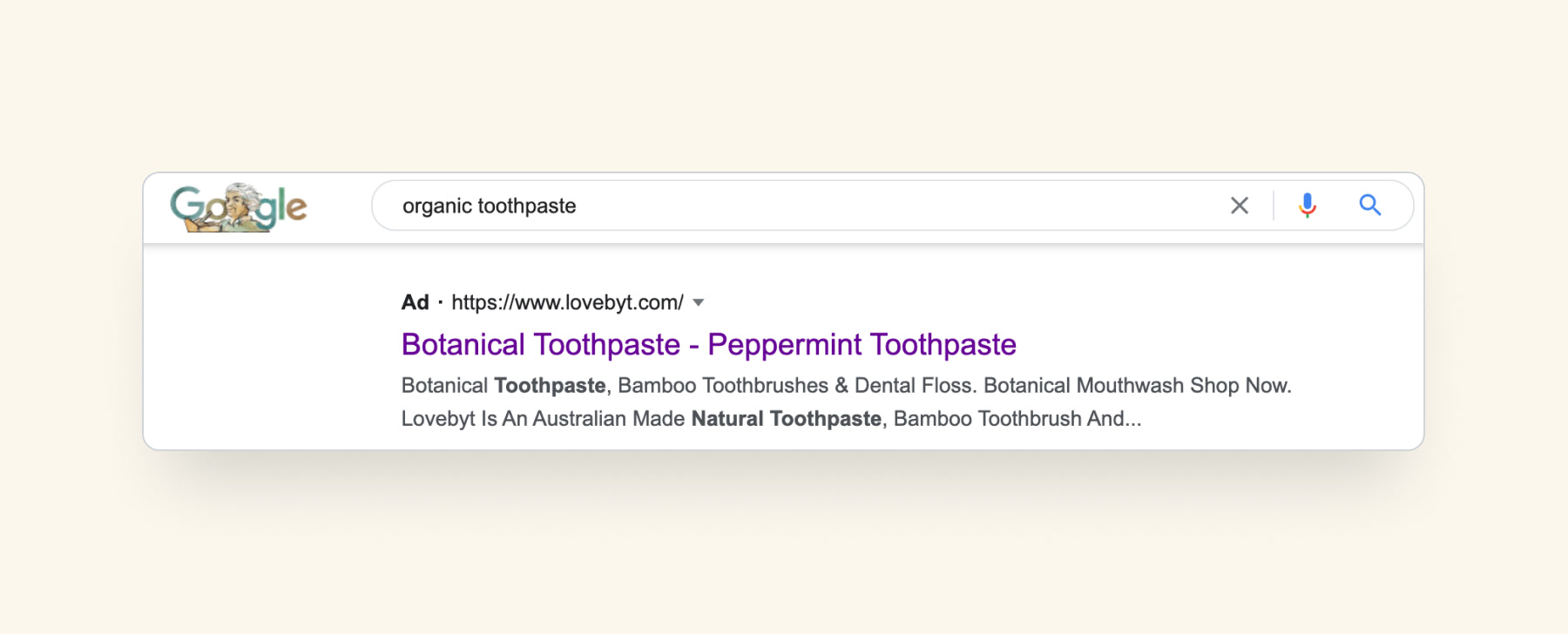Click the "Peppermint Toothpaste" part of the headline
The image size is (1568, 634).
click(862, 345)
